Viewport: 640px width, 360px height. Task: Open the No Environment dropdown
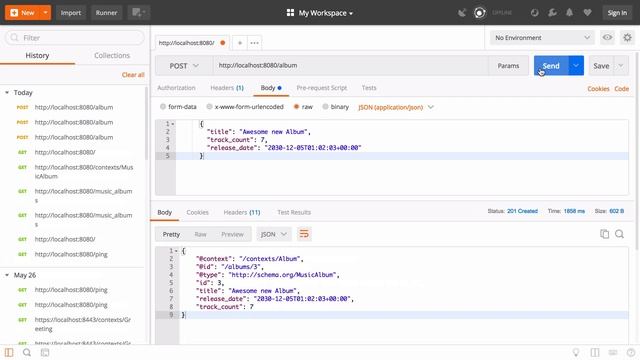point(542,38)
